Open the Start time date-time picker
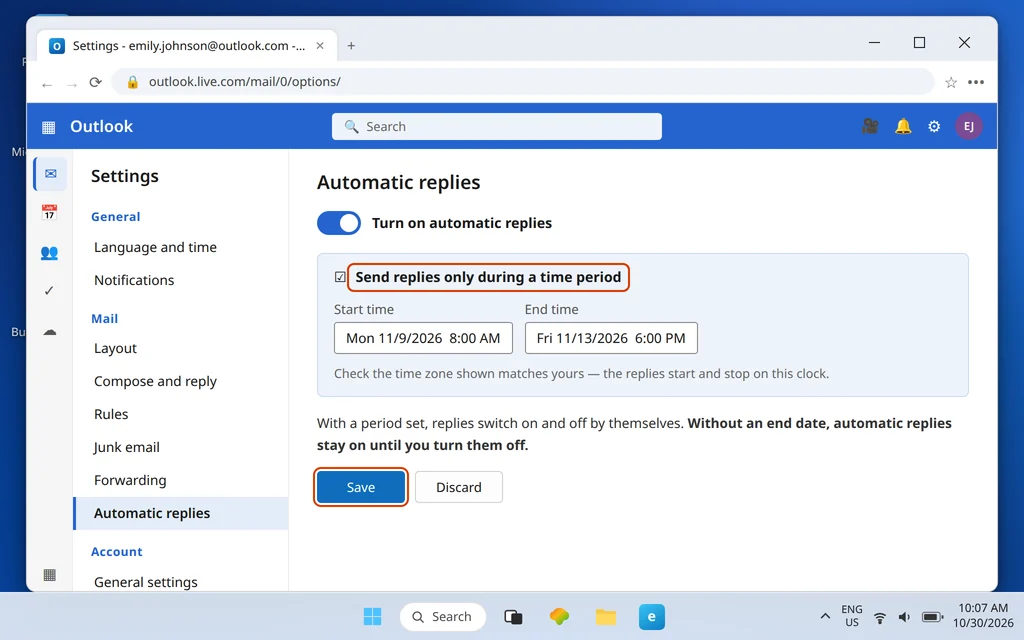Screen dimensions: 1024x640 [423, 338]
